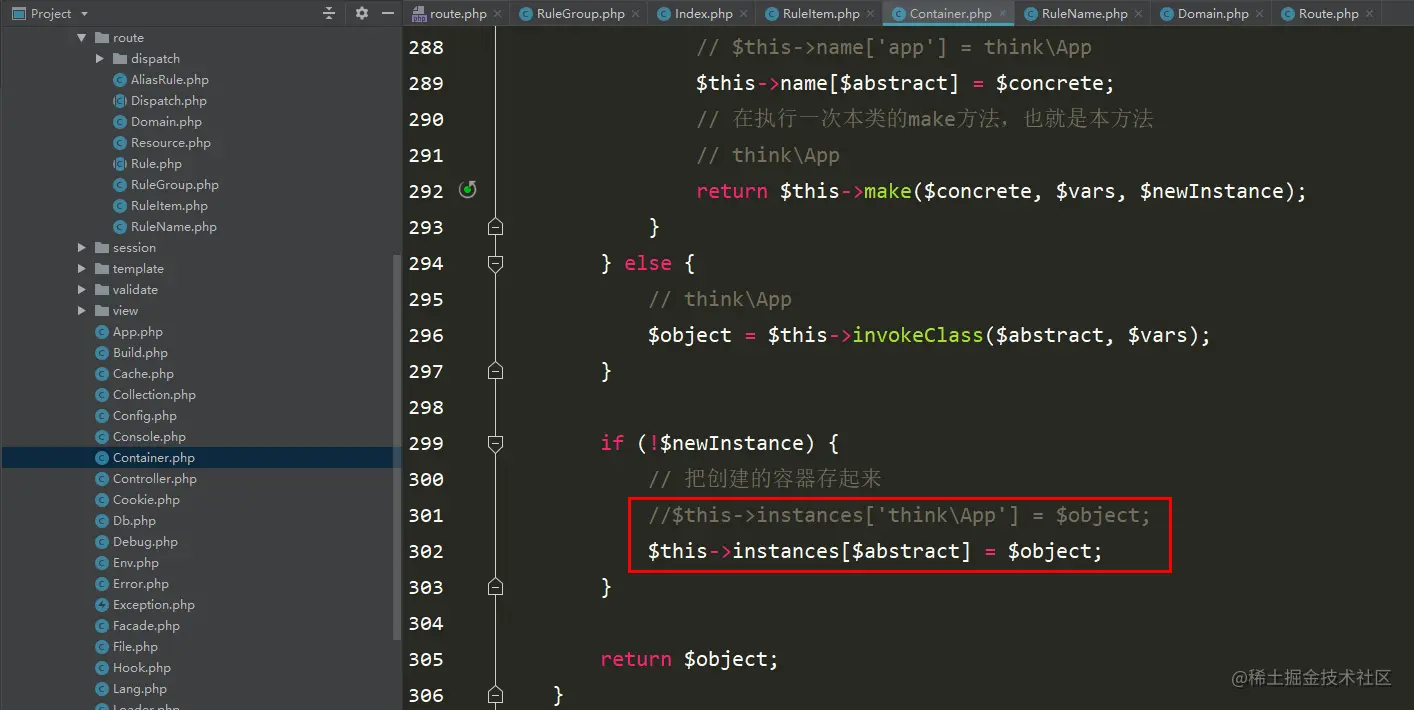1414x710 pixels.
Task: Select Lang.php in the project tree
Action: tap(139, 689)
